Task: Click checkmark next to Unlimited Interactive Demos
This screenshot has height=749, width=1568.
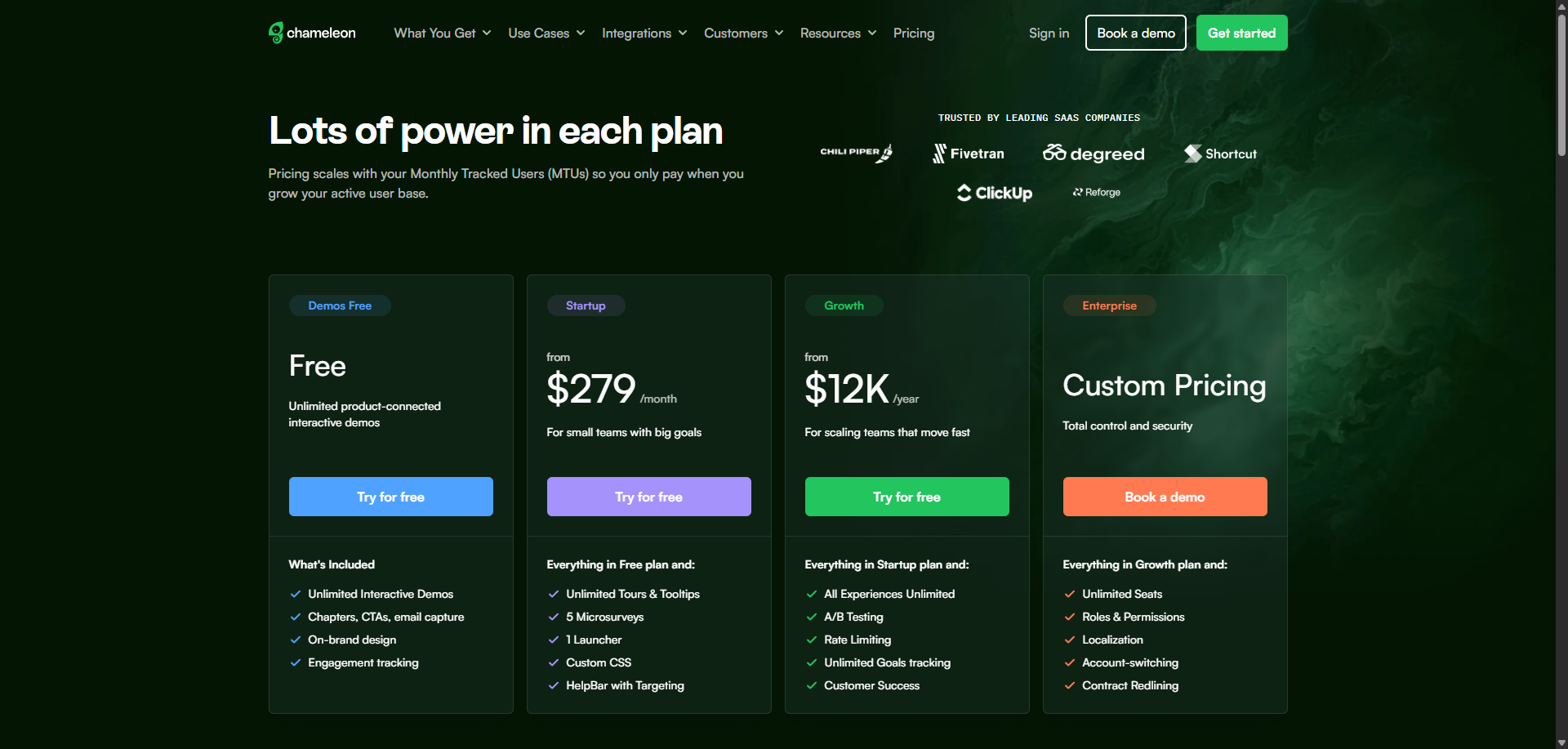Action: [296, 595]
